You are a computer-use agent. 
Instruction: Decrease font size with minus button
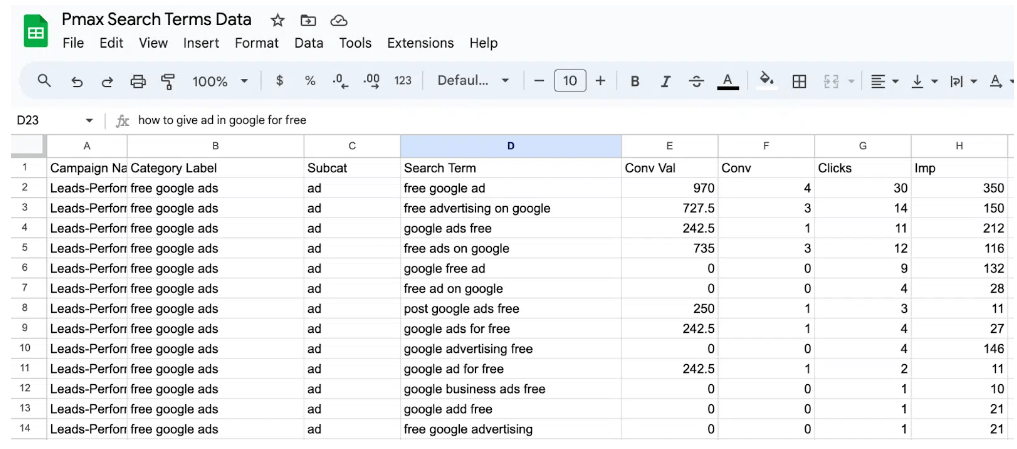pos(539,81)
